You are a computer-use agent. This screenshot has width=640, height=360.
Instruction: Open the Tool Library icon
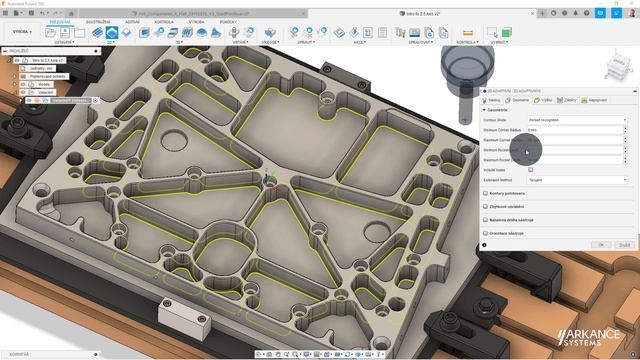(x=400, y=32)
